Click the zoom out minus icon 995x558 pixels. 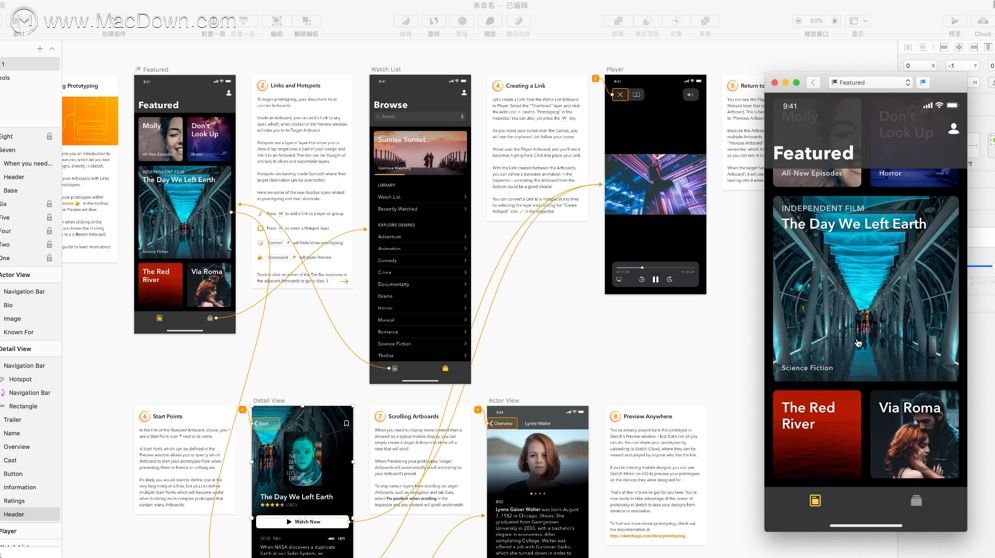[x=799, y=21]
